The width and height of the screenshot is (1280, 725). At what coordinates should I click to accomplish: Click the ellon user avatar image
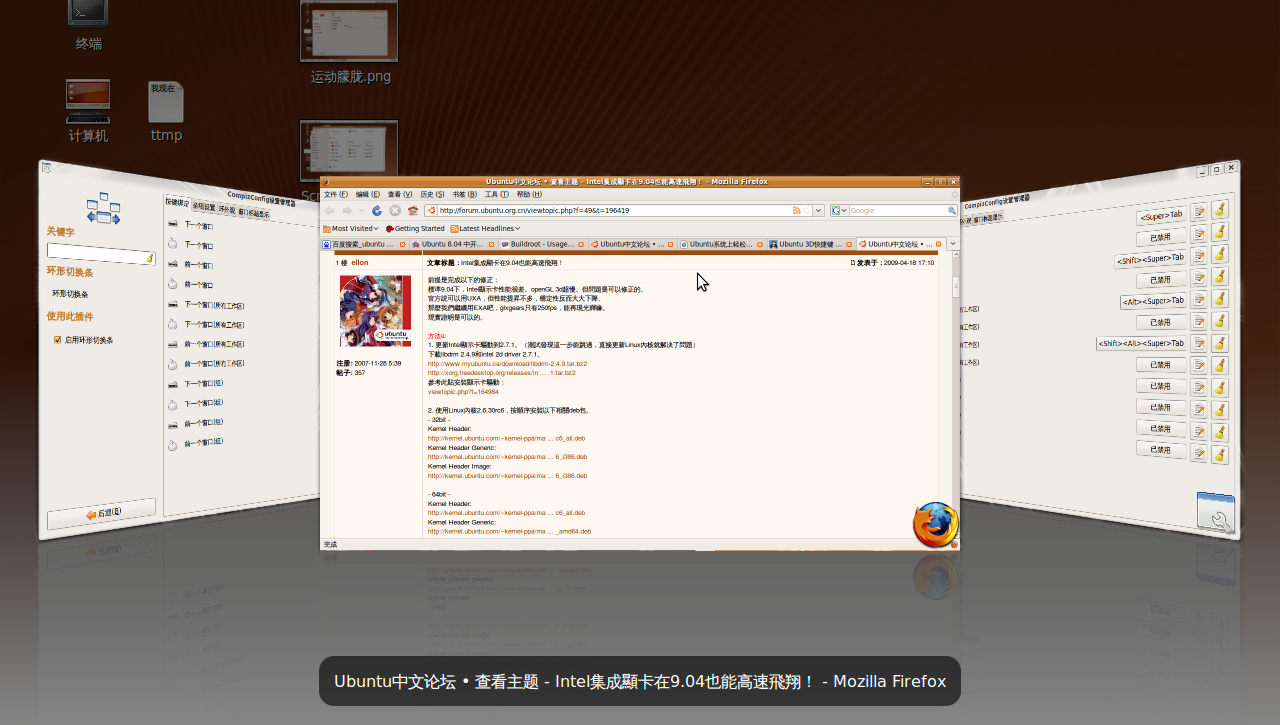pos(375,311)
